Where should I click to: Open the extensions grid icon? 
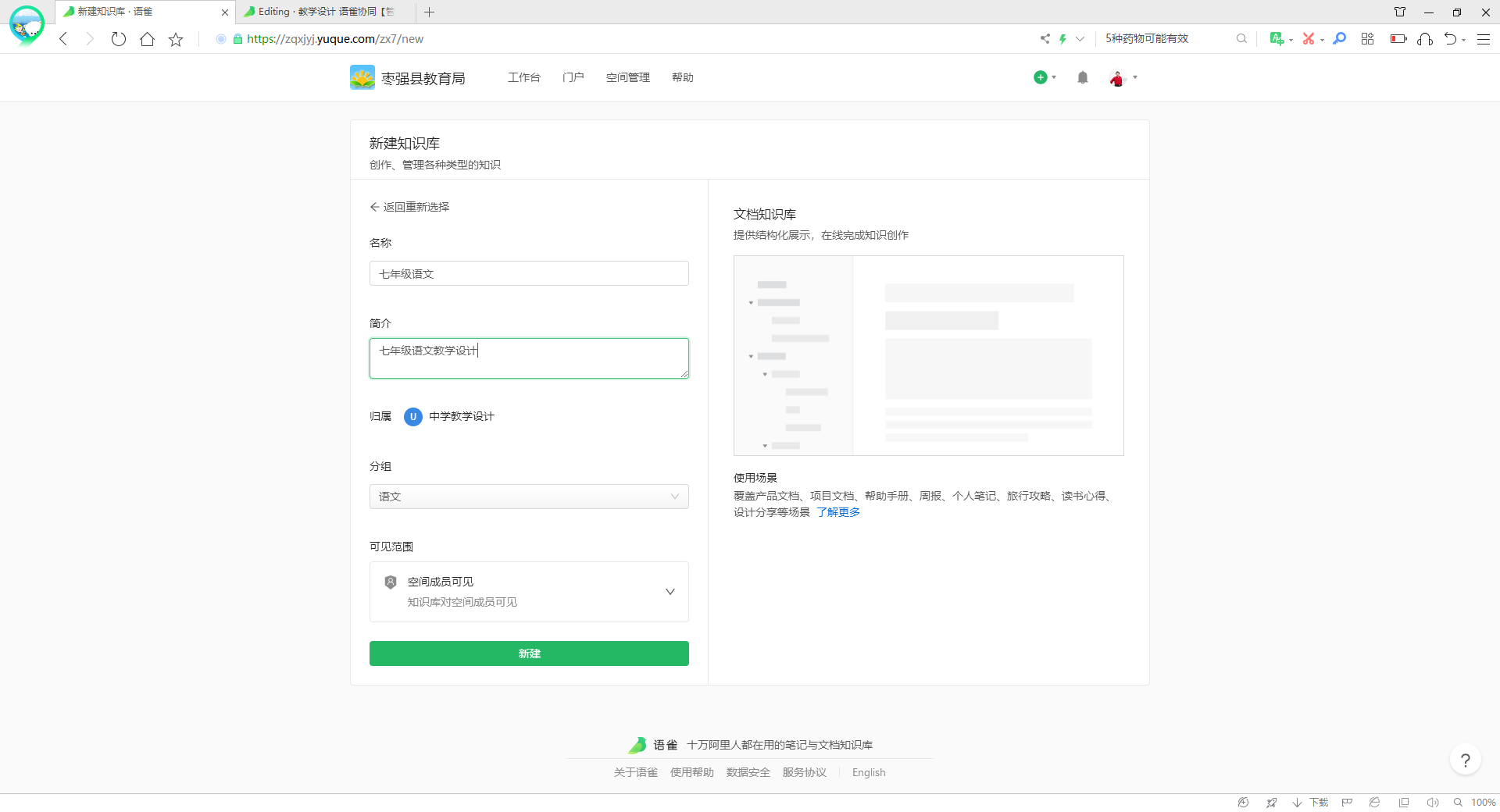point(1367,38)
